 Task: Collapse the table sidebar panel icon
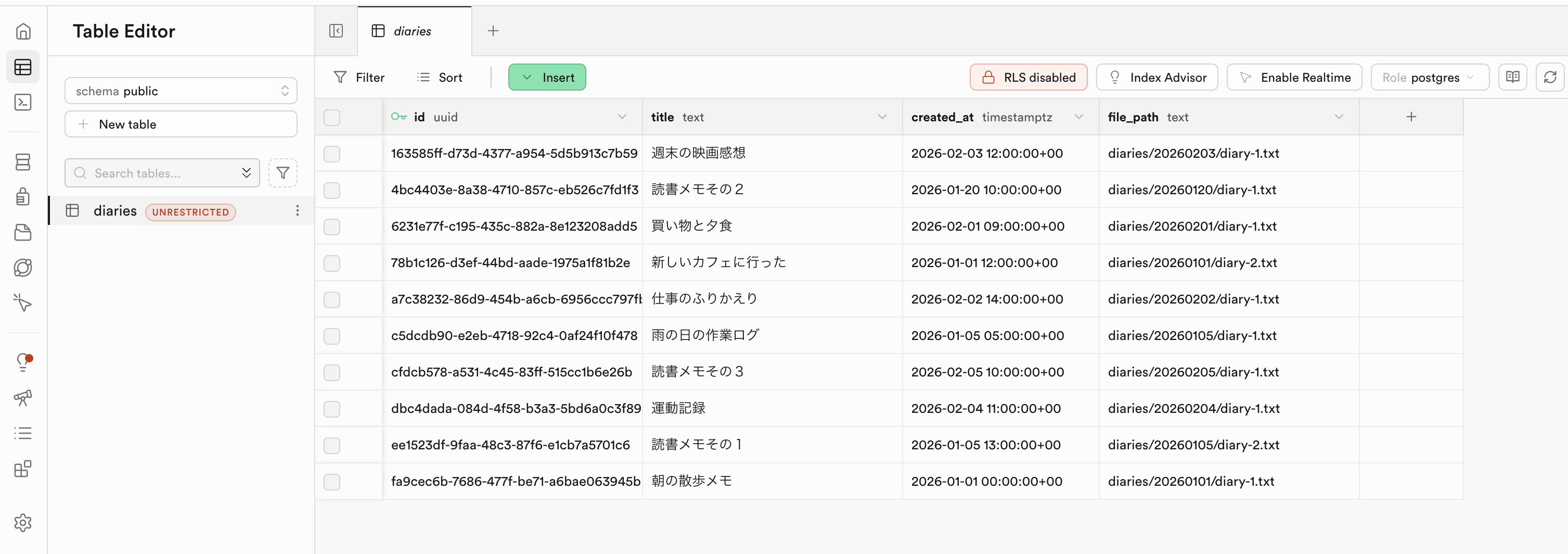pyautogui.click(x=336, y=31)
